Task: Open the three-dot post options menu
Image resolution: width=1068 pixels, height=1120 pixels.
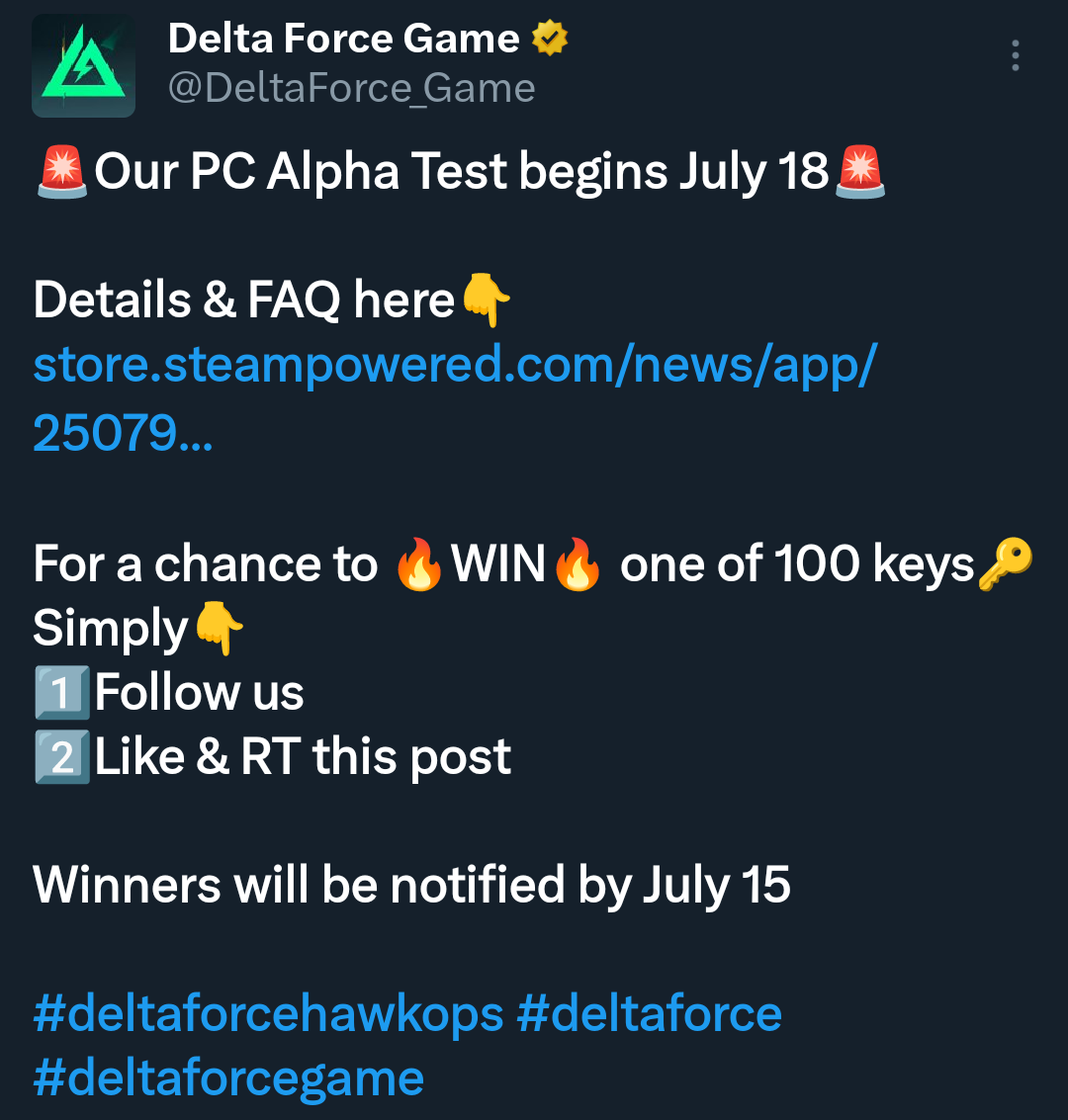Action: [x=1016, y=55]
